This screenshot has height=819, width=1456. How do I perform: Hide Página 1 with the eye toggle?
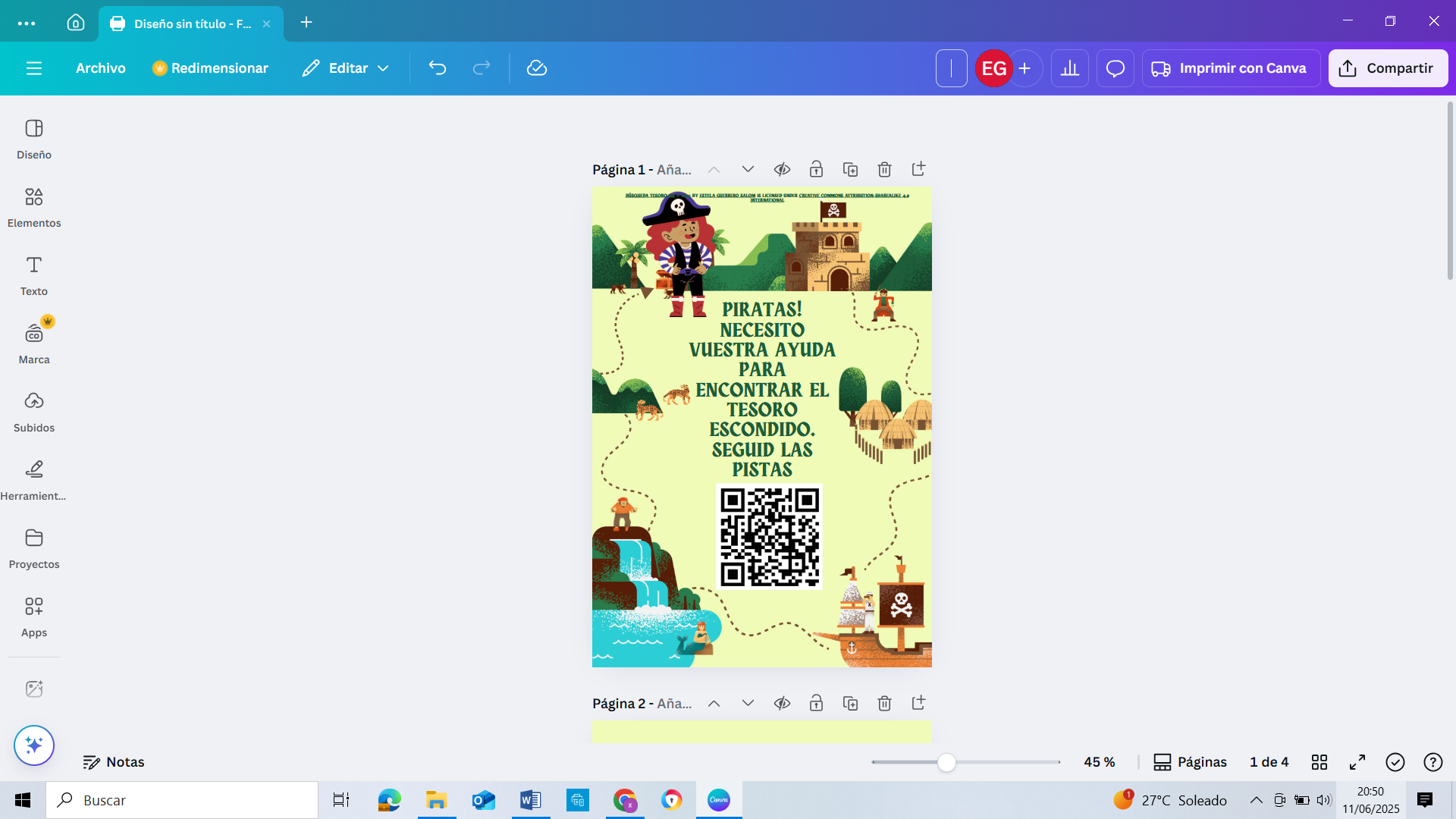point(782,169)
